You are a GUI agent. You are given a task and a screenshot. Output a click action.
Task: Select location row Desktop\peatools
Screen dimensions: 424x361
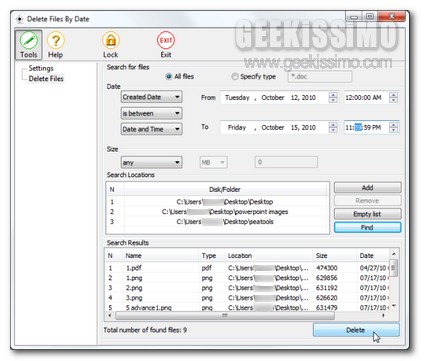coord(217,222)
